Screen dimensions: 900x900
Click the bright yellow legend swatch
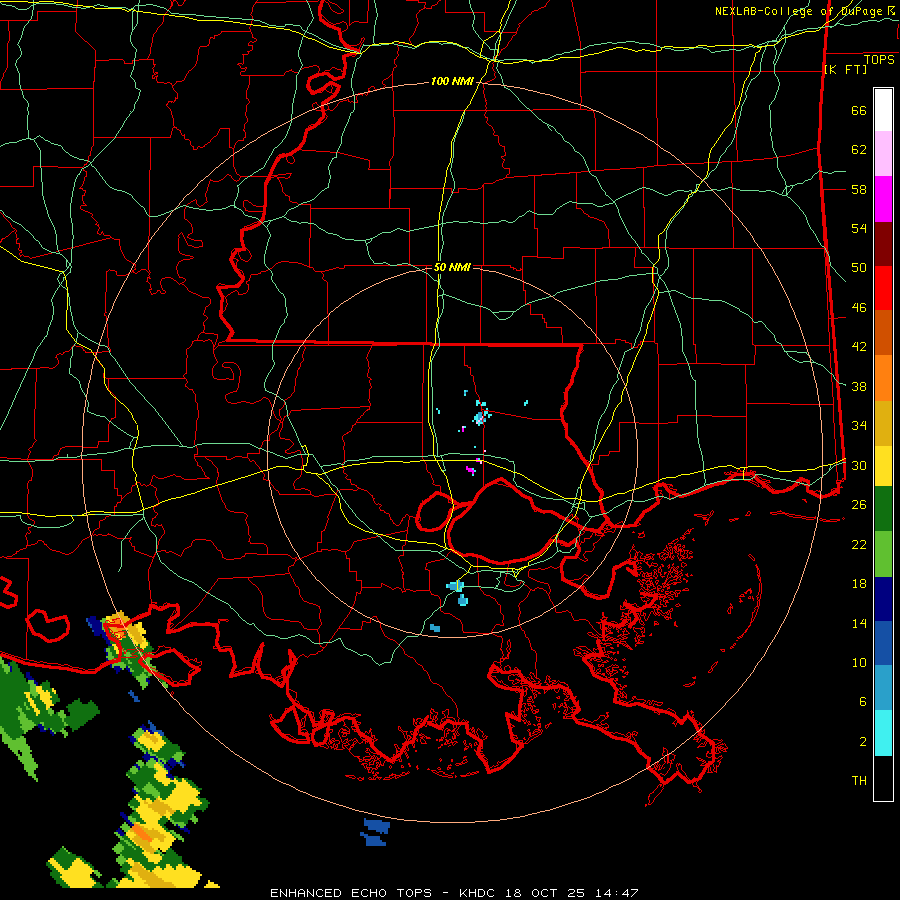[883, 466]
